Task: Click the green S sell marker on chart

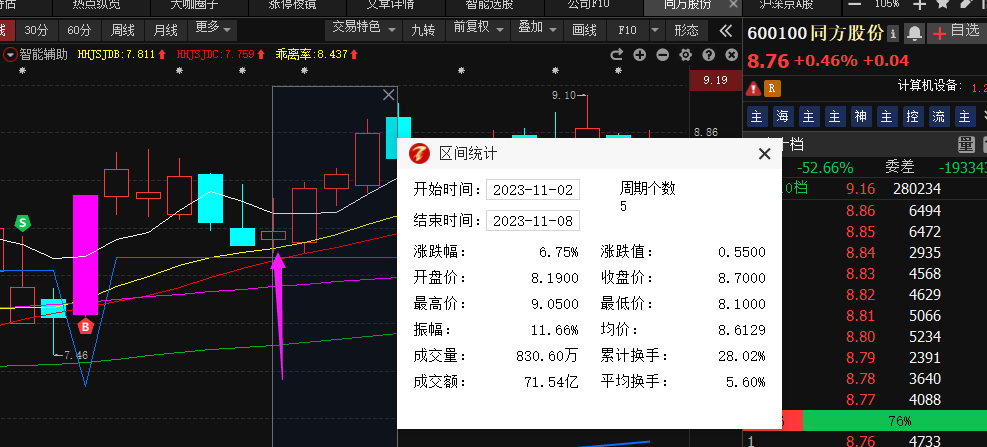Action: (23, 222)
